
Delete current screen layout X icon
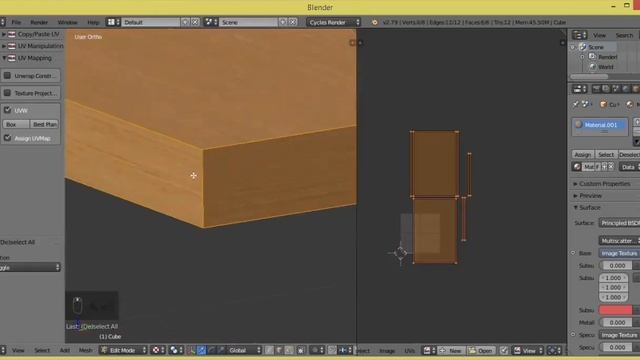195,22
